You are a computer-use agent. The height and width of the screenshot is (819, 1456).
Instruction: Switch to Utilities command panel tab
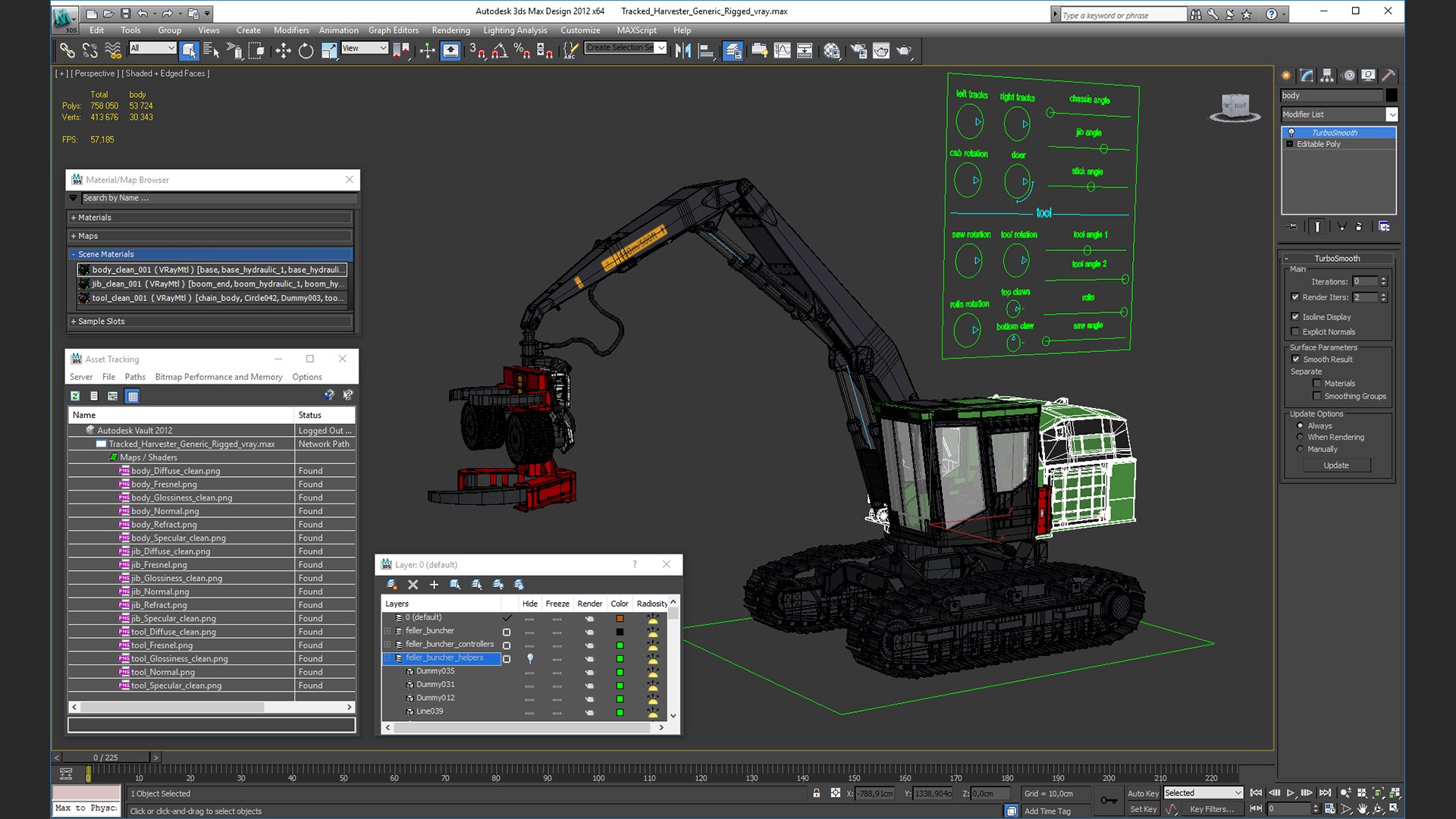pyautogui.click(x=1389, y=75)
